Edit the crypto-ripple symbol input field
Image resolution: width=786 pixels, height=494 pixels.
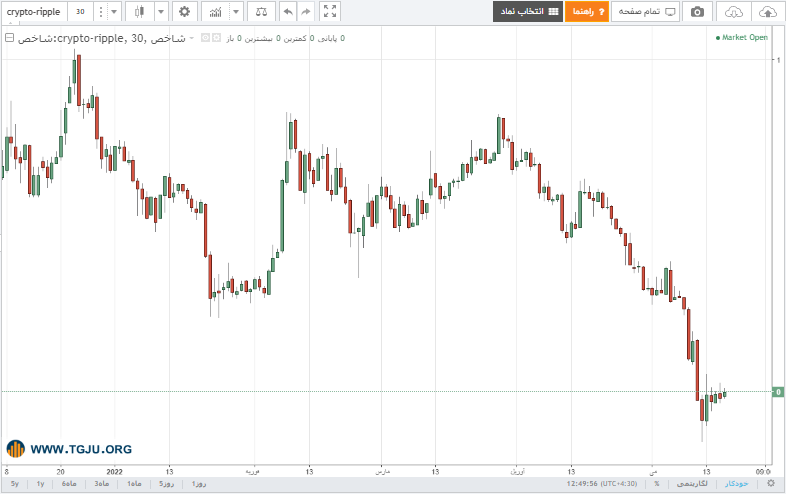[x=34, y=12]
